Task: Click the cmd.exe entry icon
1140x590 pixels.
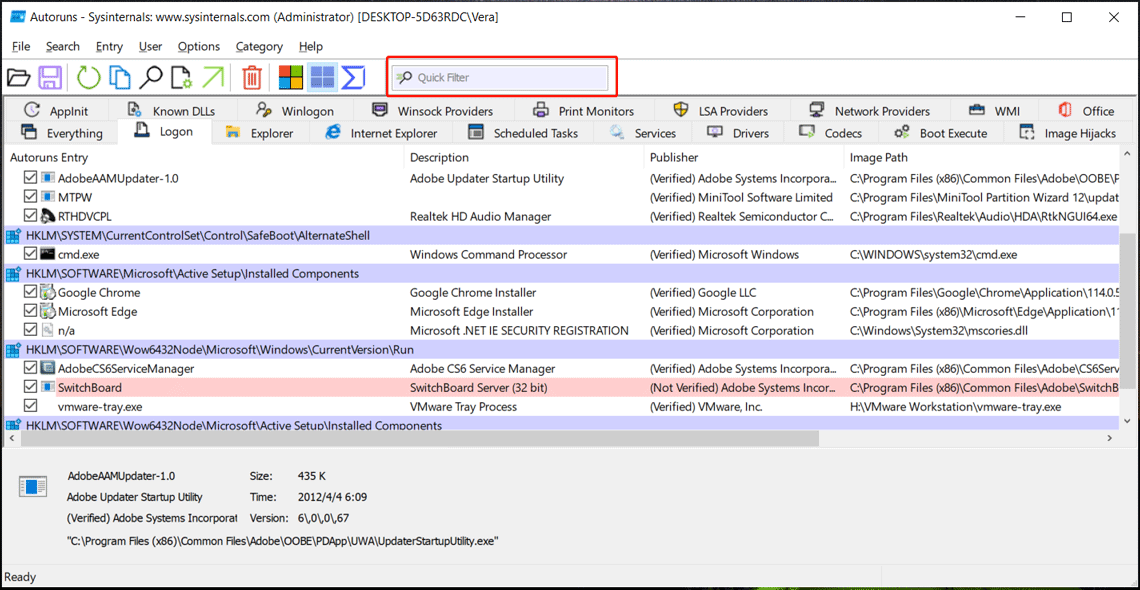Action: tap(48, 254)
